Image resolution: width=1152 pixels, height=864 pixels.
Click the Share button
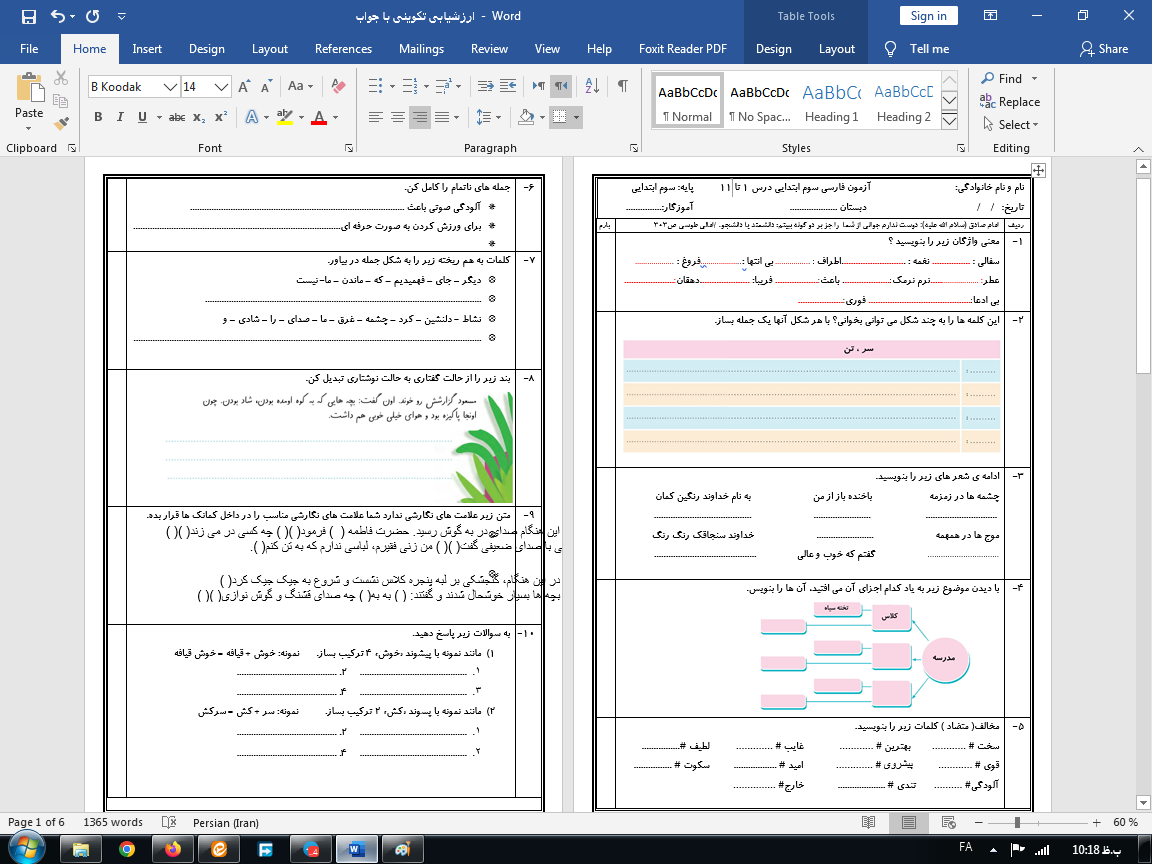(x=1104, y=49)
